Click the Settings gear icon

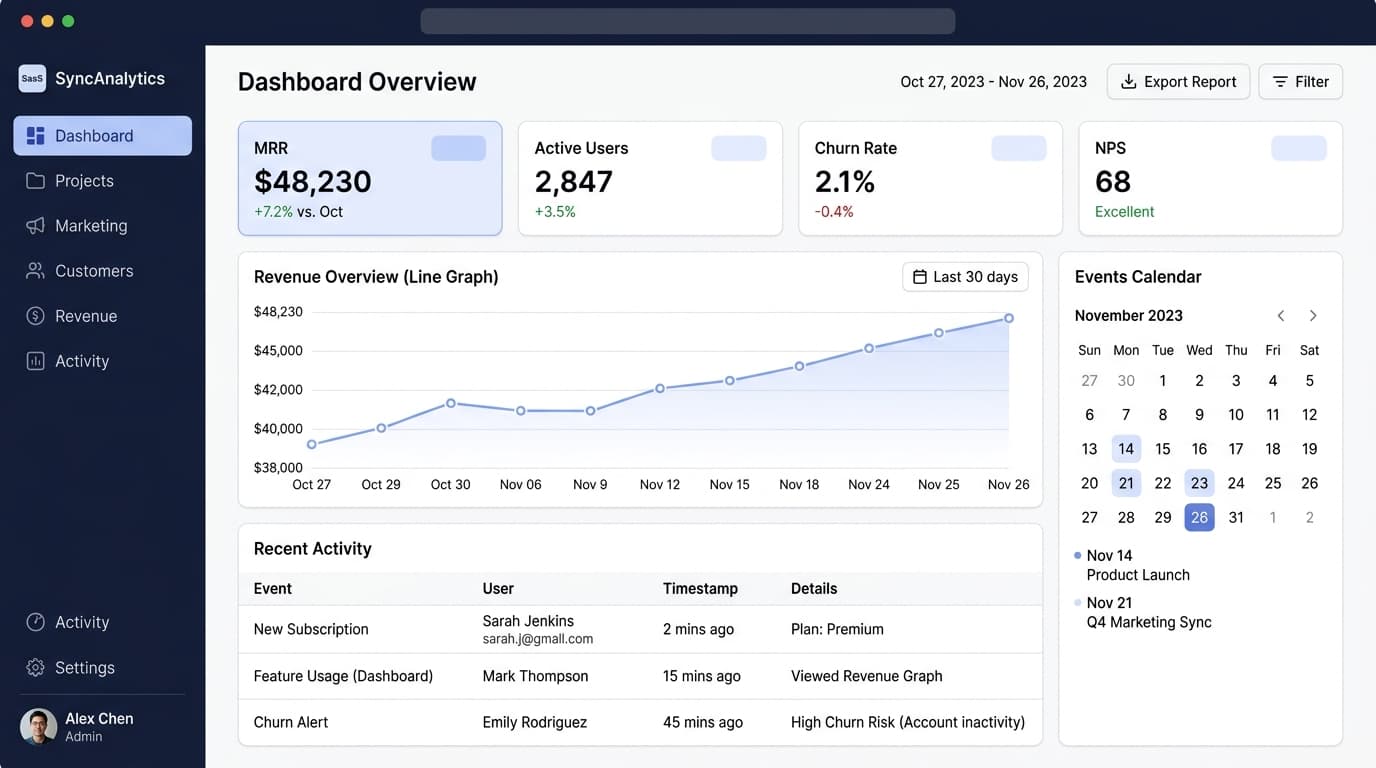35,667
